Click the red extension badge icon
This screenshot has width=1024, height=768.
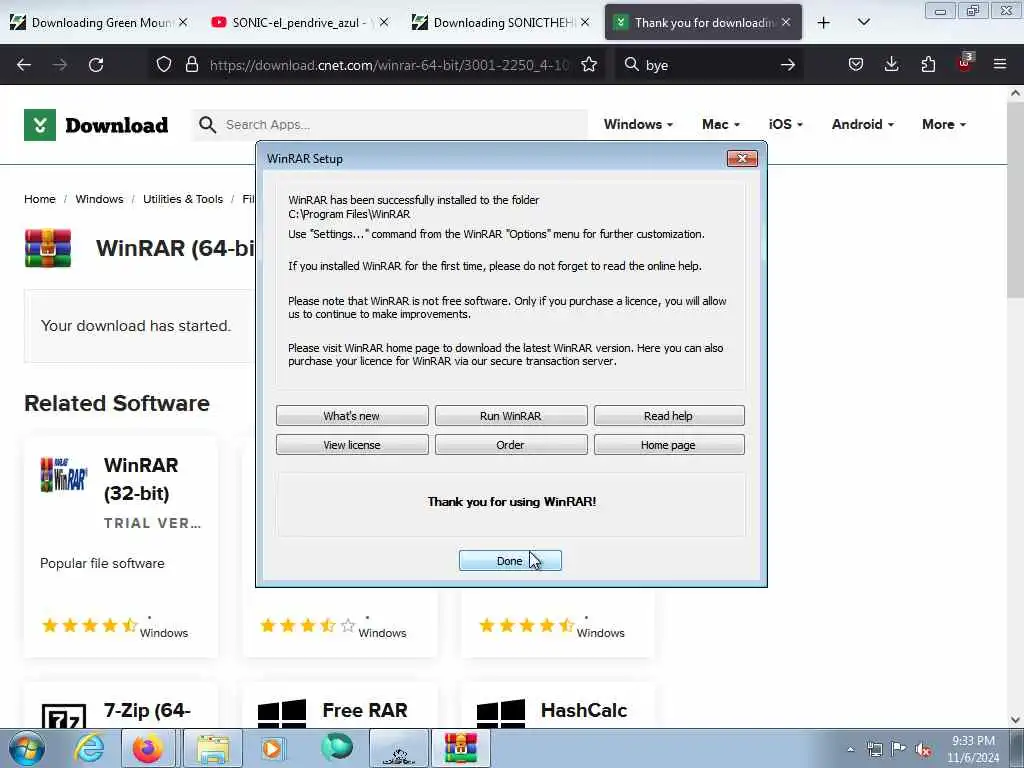(965, 63)
